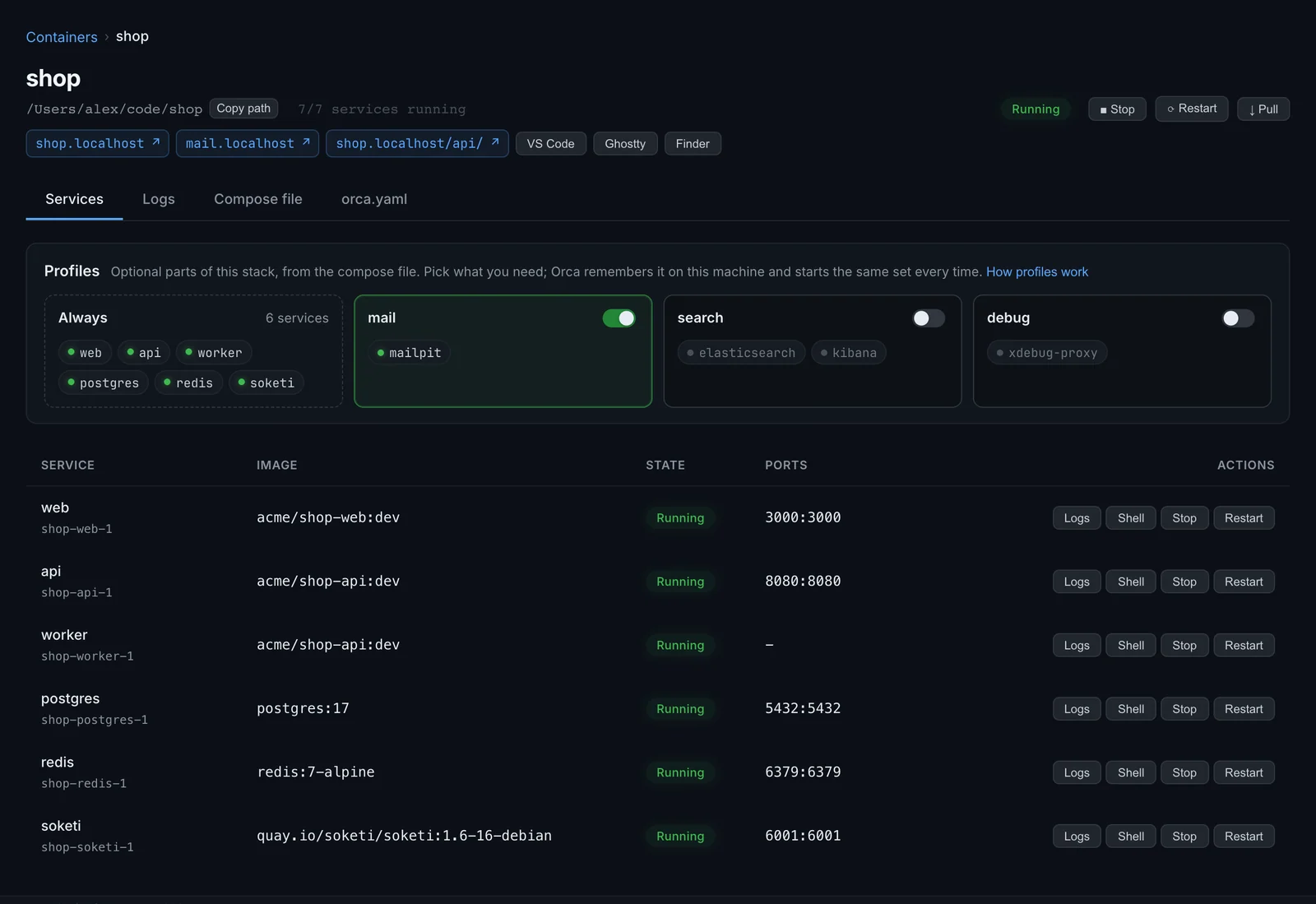Enable the debug profile switch
The height and width of the screenshot is (904, 1316).
tap(1238, 318)
